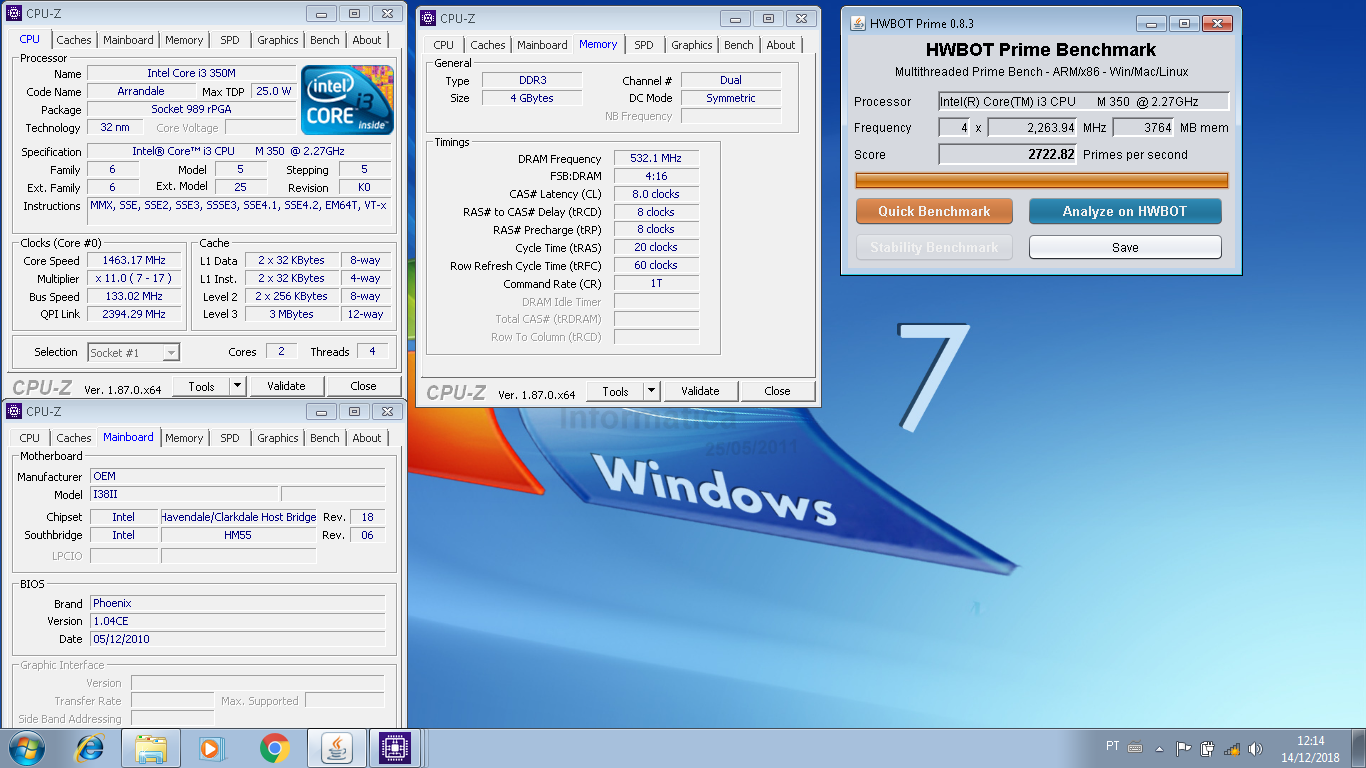Click the PT language indicator in tray
The image size is (1366, 768).
tap(1113, 746)
